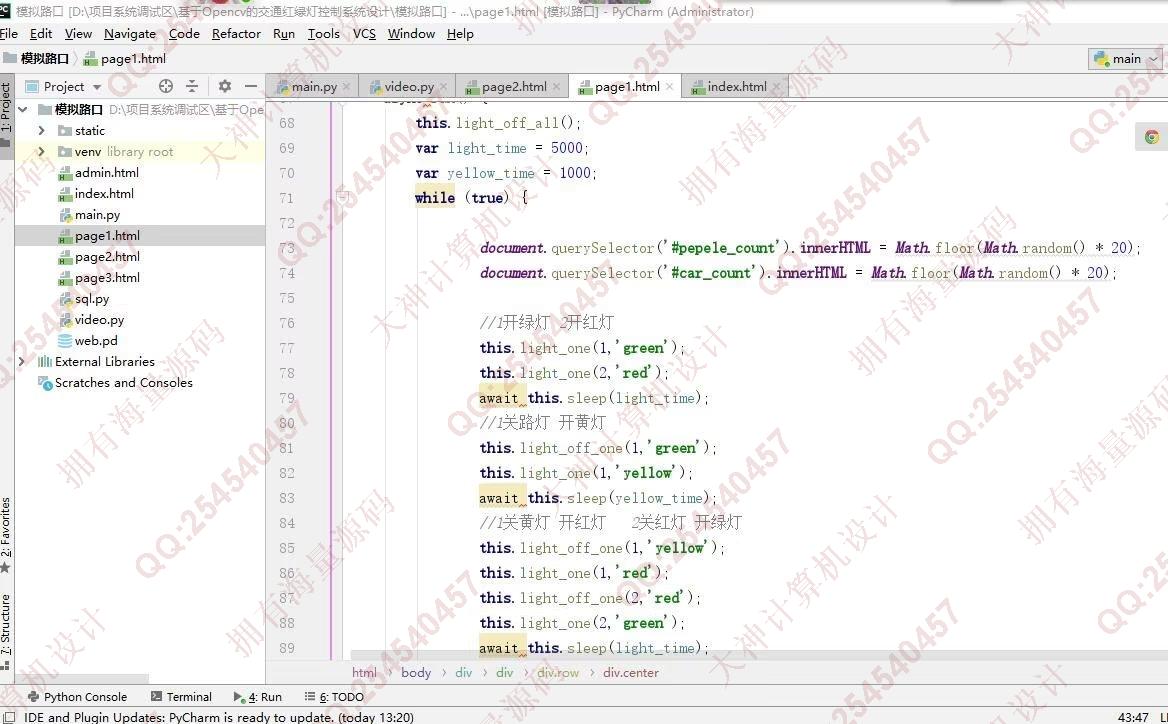Expand the venv library root folder
This screenshot has height=724, width=1168.
(x=42, y=151)
